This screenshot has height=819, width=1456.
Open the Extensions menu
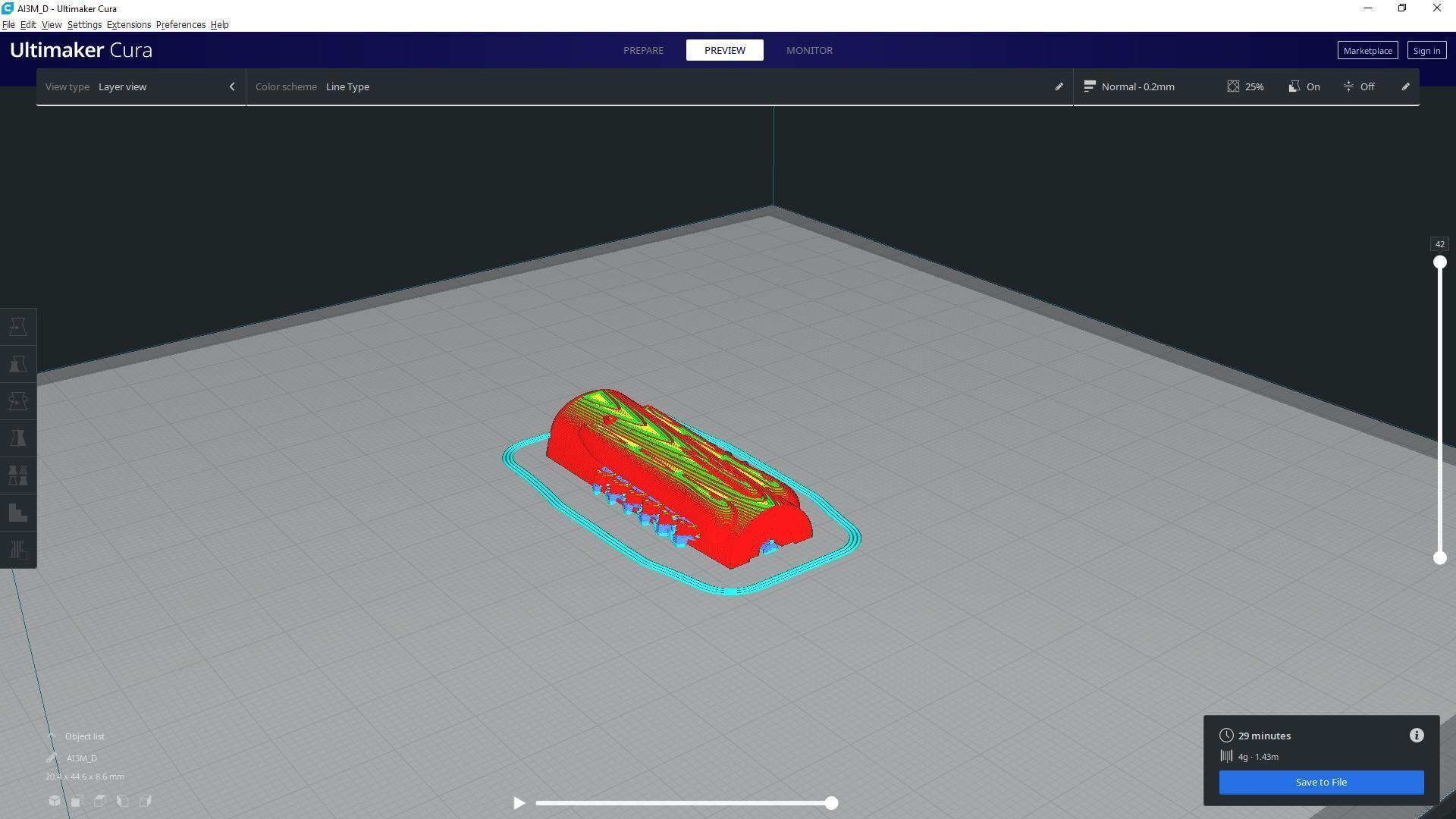tap(128, 25)
